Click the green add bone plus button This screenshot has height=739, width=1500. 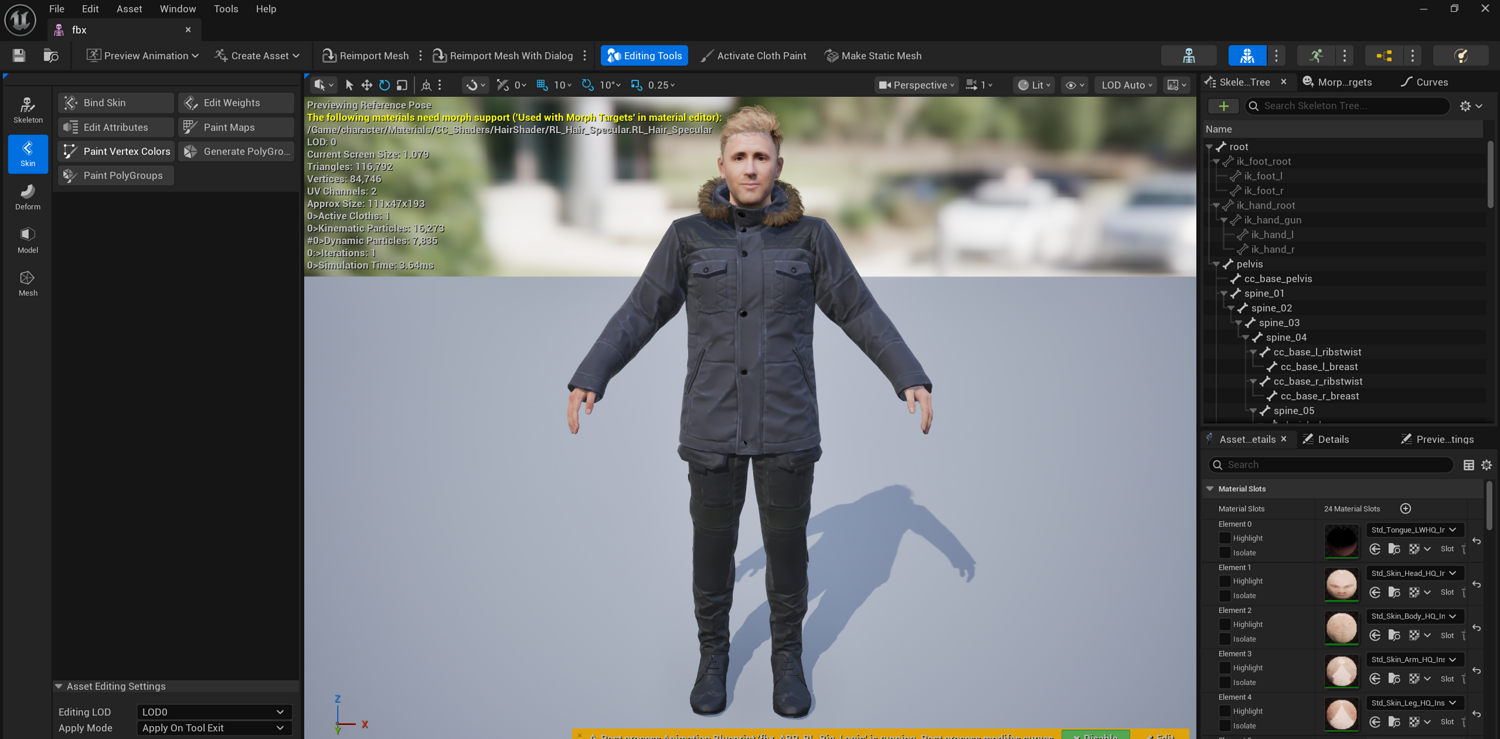tap(1223, 106)
